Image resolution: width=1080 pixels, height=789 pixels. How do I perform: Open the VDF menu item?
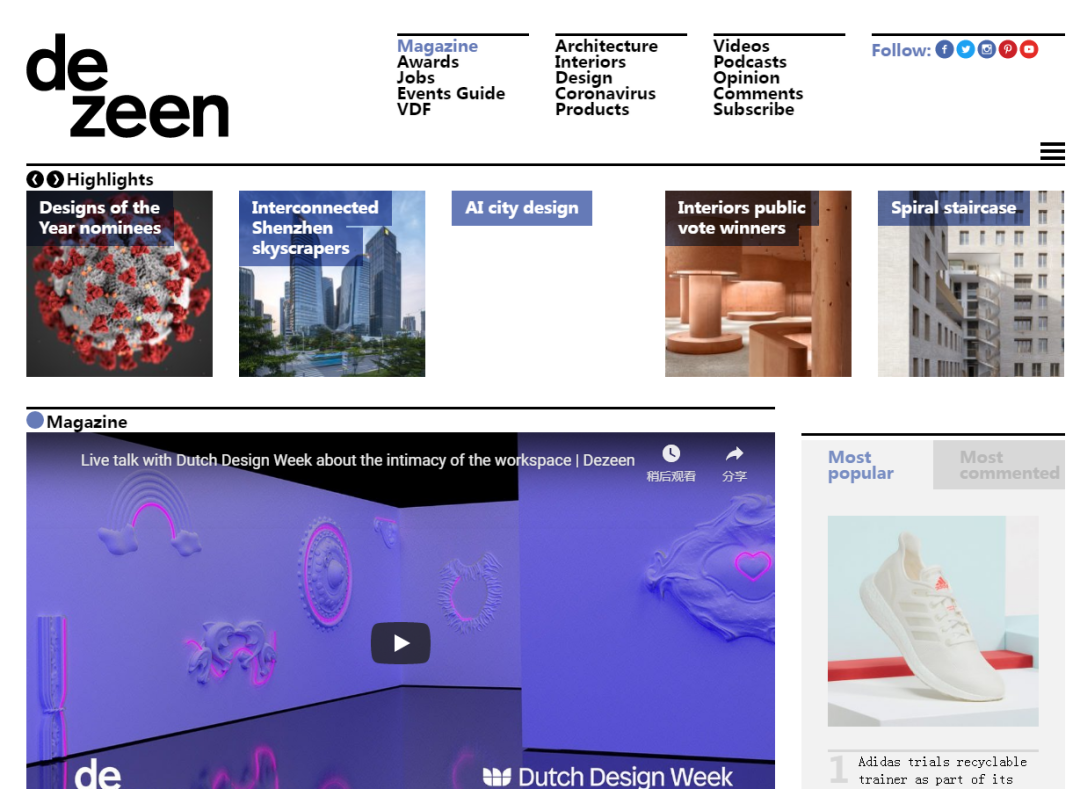pos(414,109)
